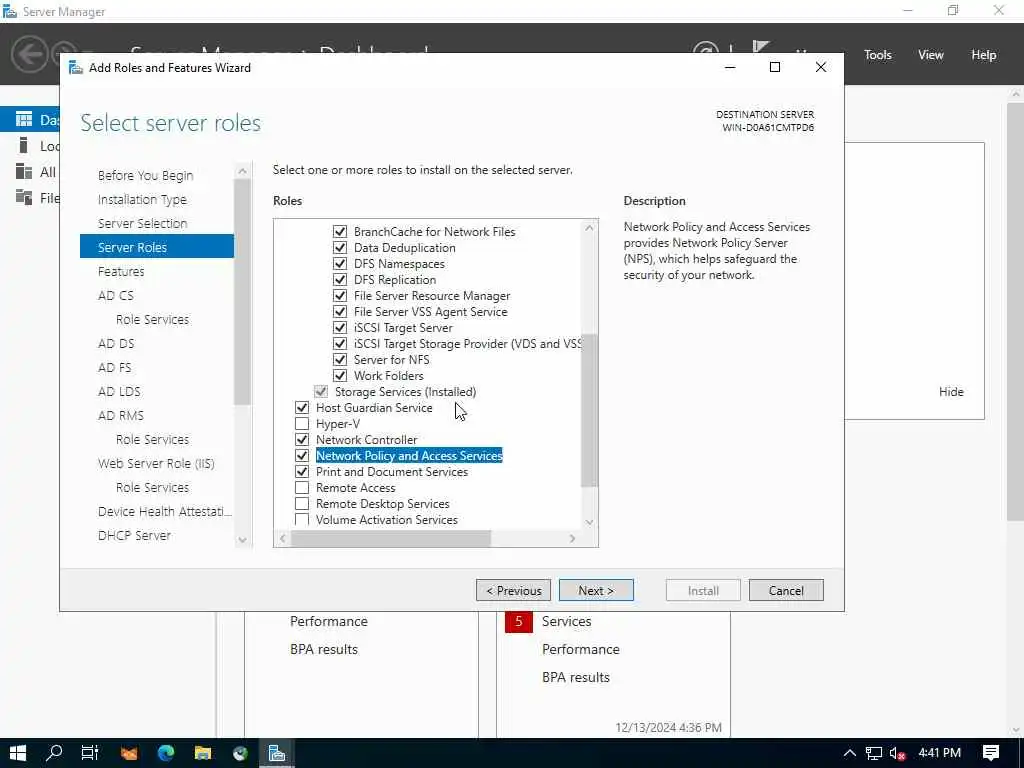Image resolution: width=1024 pixels, height=768 pixels.
Task: Uncheck Print and Document Services
Action: click(302, 472)
